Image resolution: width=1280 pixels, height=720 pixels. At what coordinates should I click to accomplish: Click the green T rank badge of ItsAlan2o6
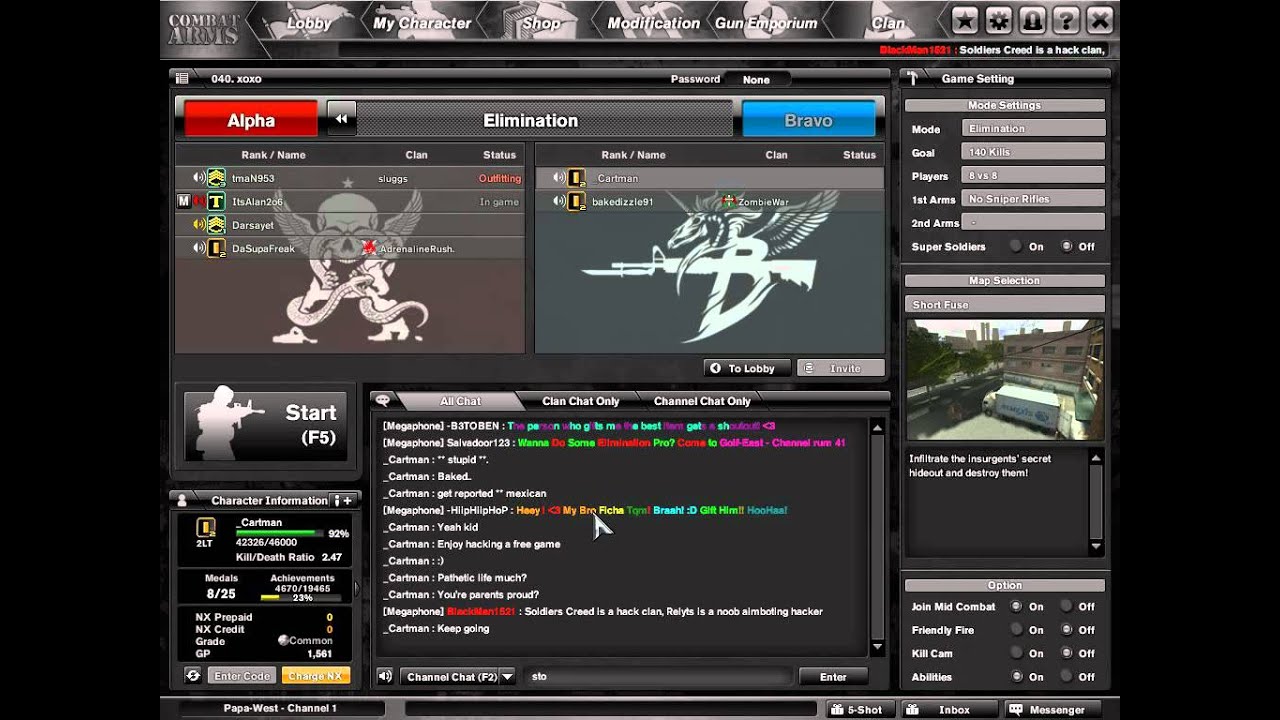coord(216,201)
